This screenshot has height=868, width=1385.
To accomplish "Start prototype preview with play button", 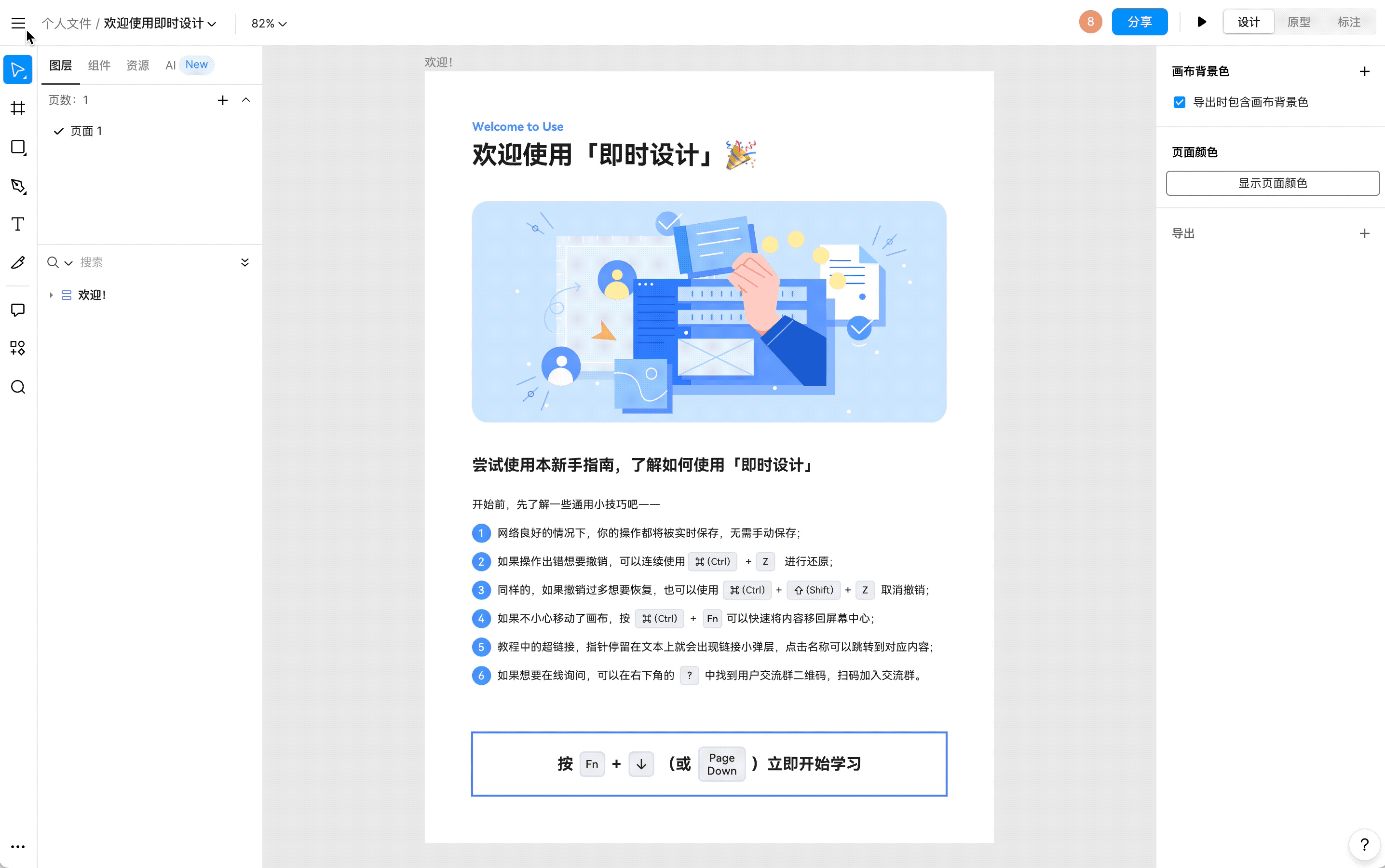I will tap(1201, 22).
